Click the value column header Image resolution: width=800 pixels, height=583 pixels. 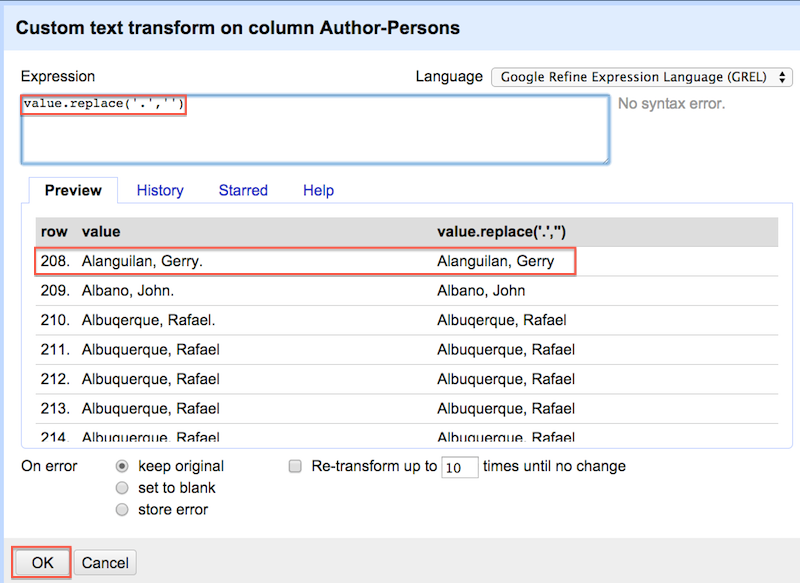coord(101,232)
